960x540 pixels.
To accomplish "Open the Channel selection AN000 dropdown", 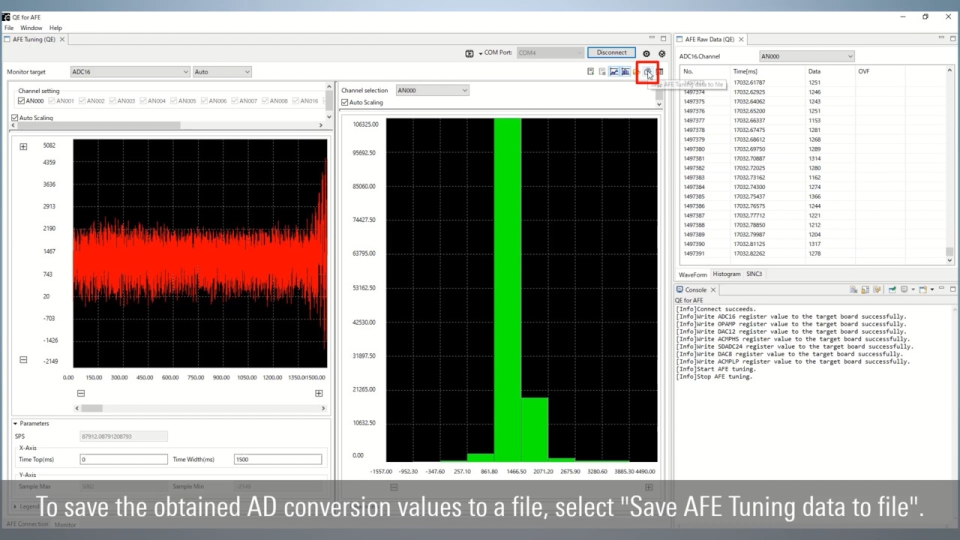I will coord(431,90).
